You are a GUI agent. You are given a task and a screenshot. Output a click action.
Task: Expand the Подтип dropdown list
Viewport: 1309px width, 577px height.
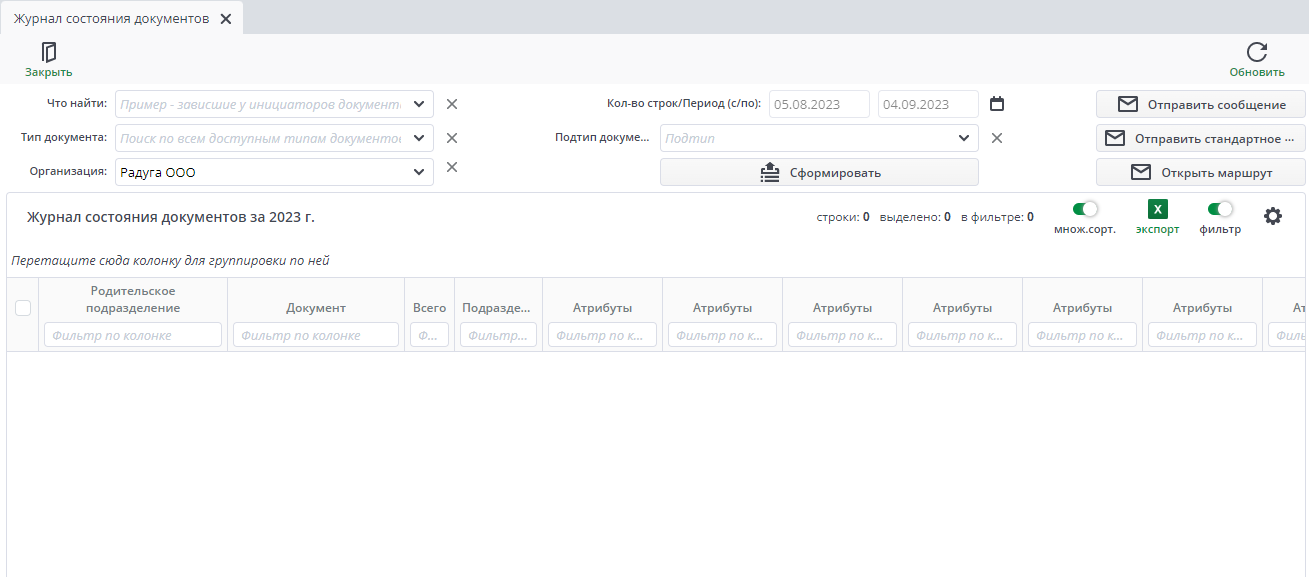click(x=963, y=138)
